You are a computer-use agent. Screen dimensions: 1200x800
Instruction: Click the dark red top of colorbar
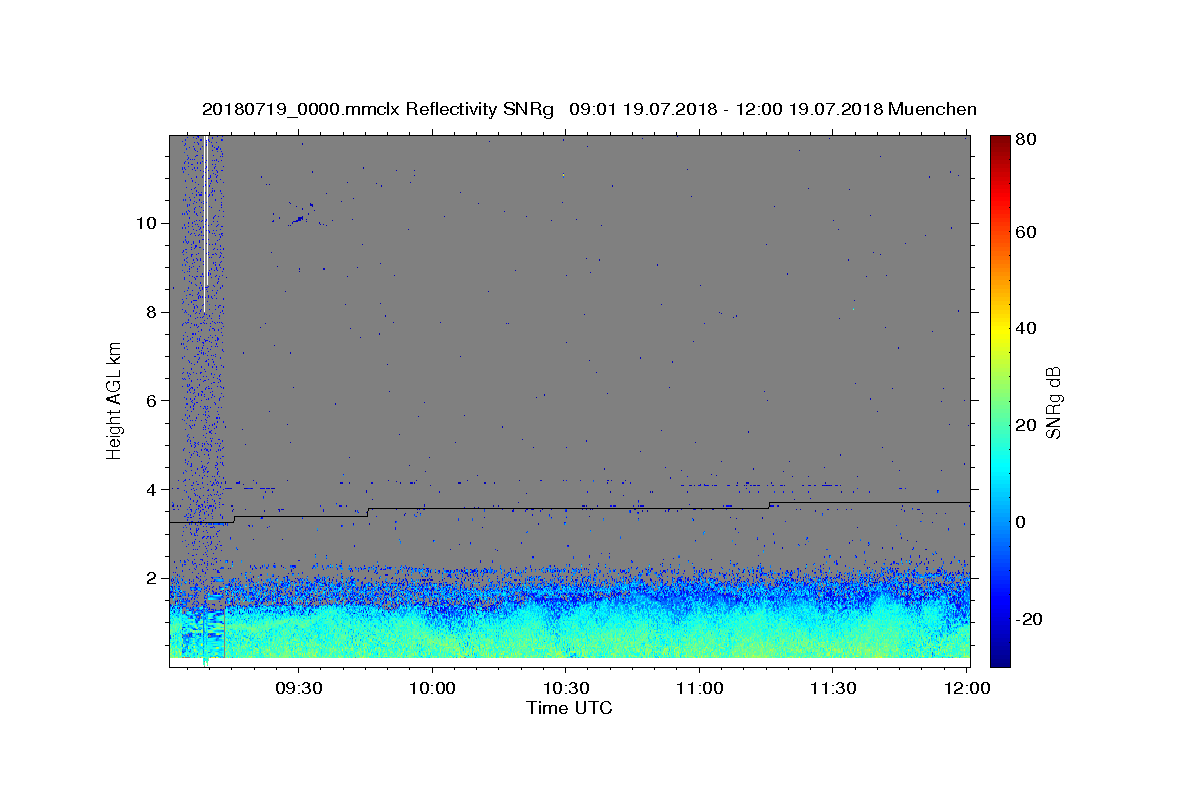(1000, 141)
